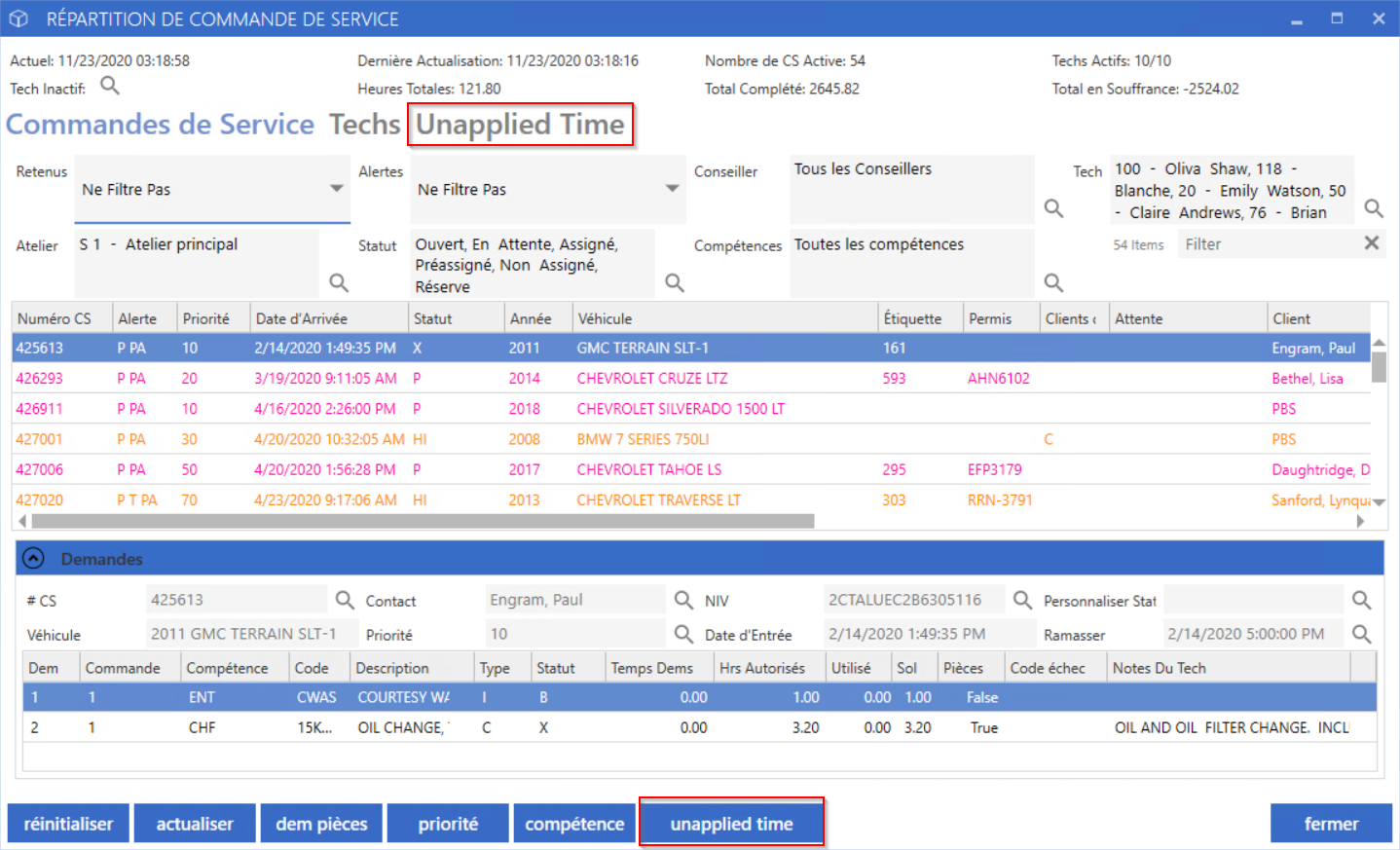
Task: Select service order row 427001
Action: click(691, 439)
